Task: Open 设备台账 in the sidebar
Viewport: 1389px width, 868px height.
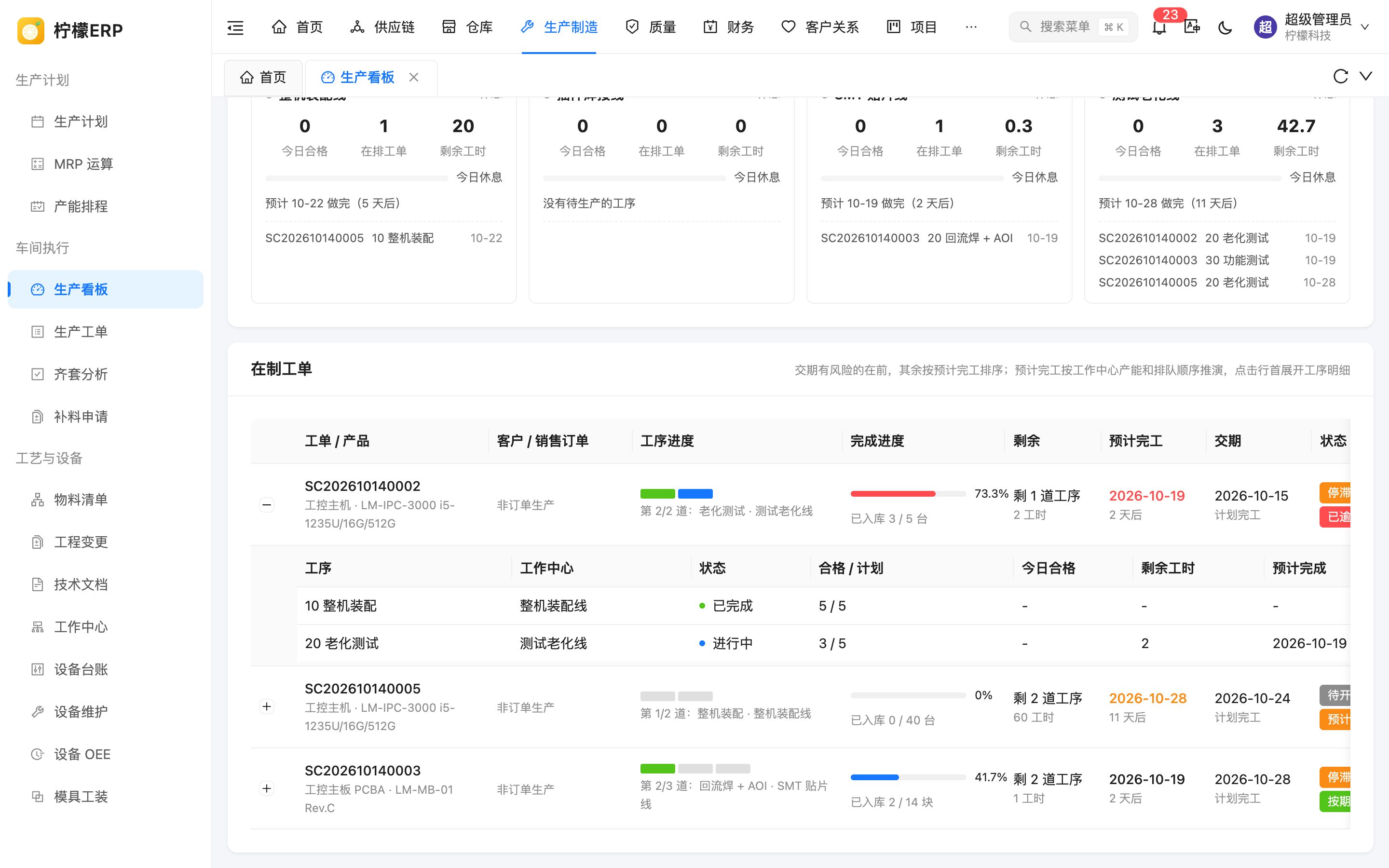Action: click(106, 669)
